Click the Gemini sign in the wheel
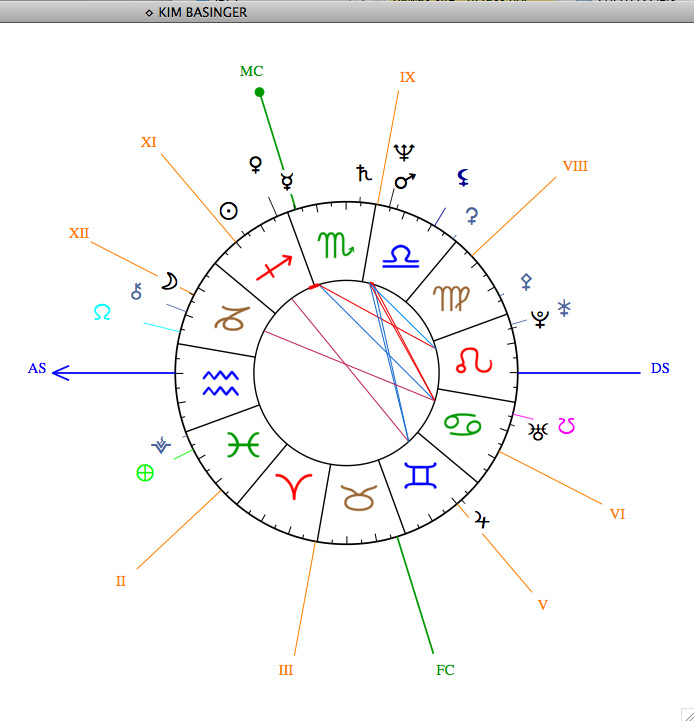The image size is (694, 721). point(420,476)
